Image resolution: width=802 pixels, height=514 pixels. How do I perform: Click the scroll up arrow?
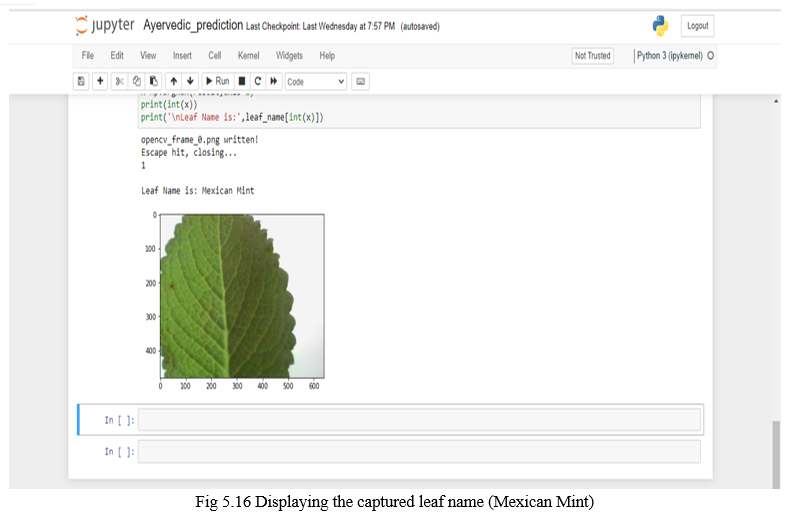click(776, 101)
